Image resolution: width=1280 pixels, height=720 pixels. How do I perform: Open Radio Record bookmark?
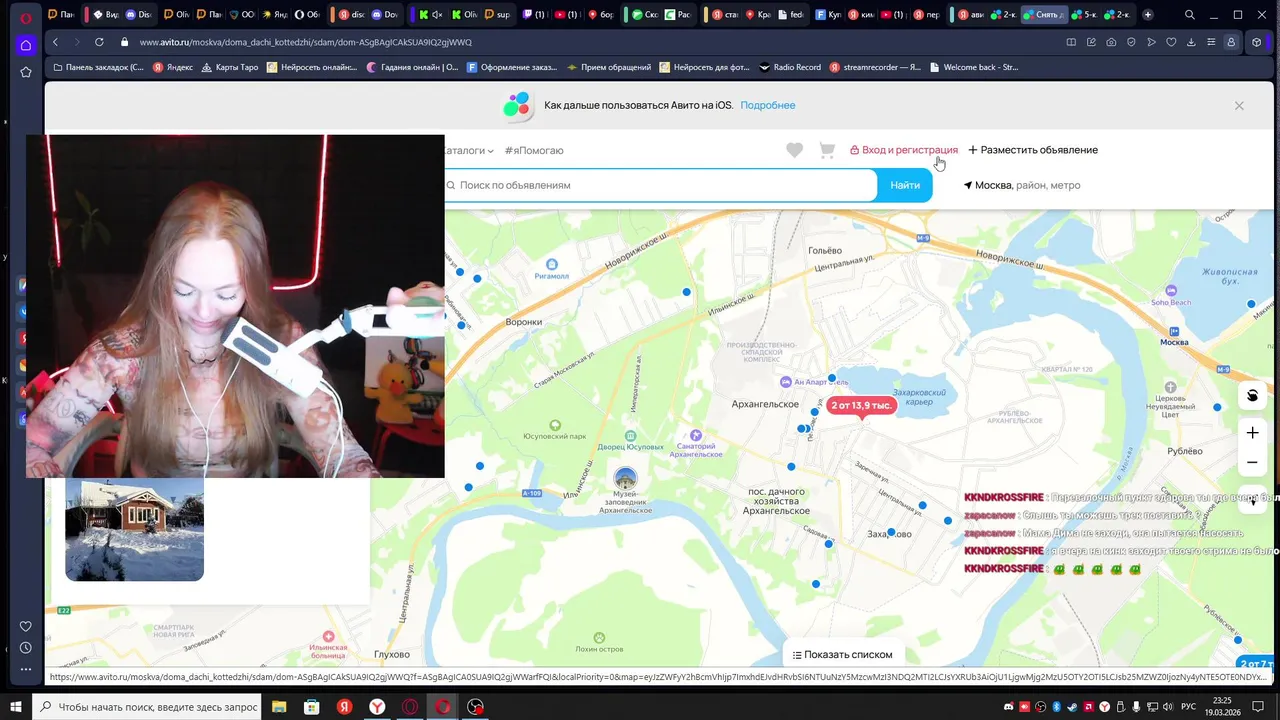point(790,67)
